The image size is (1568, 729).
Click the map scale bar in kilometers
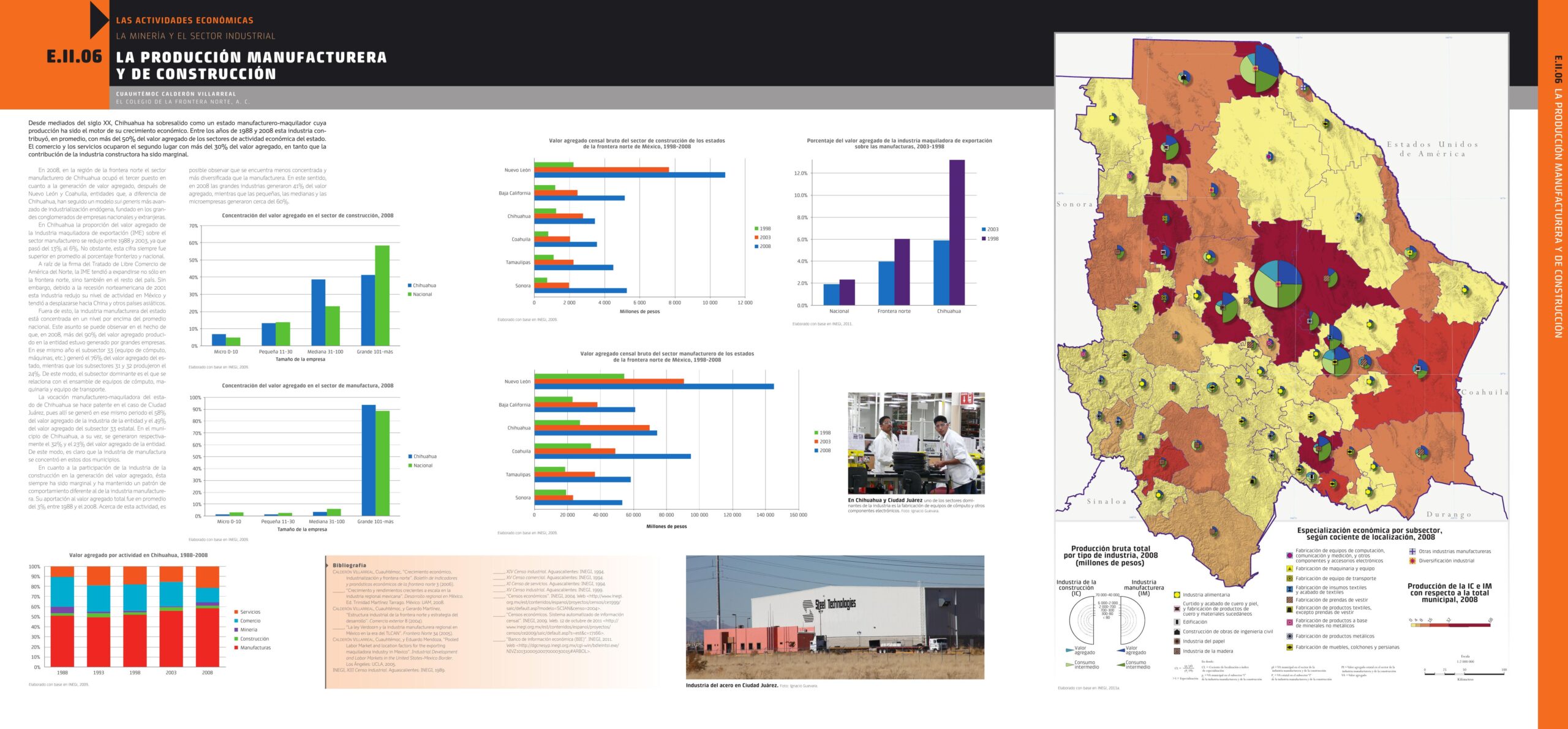(x=1464, y=673)
